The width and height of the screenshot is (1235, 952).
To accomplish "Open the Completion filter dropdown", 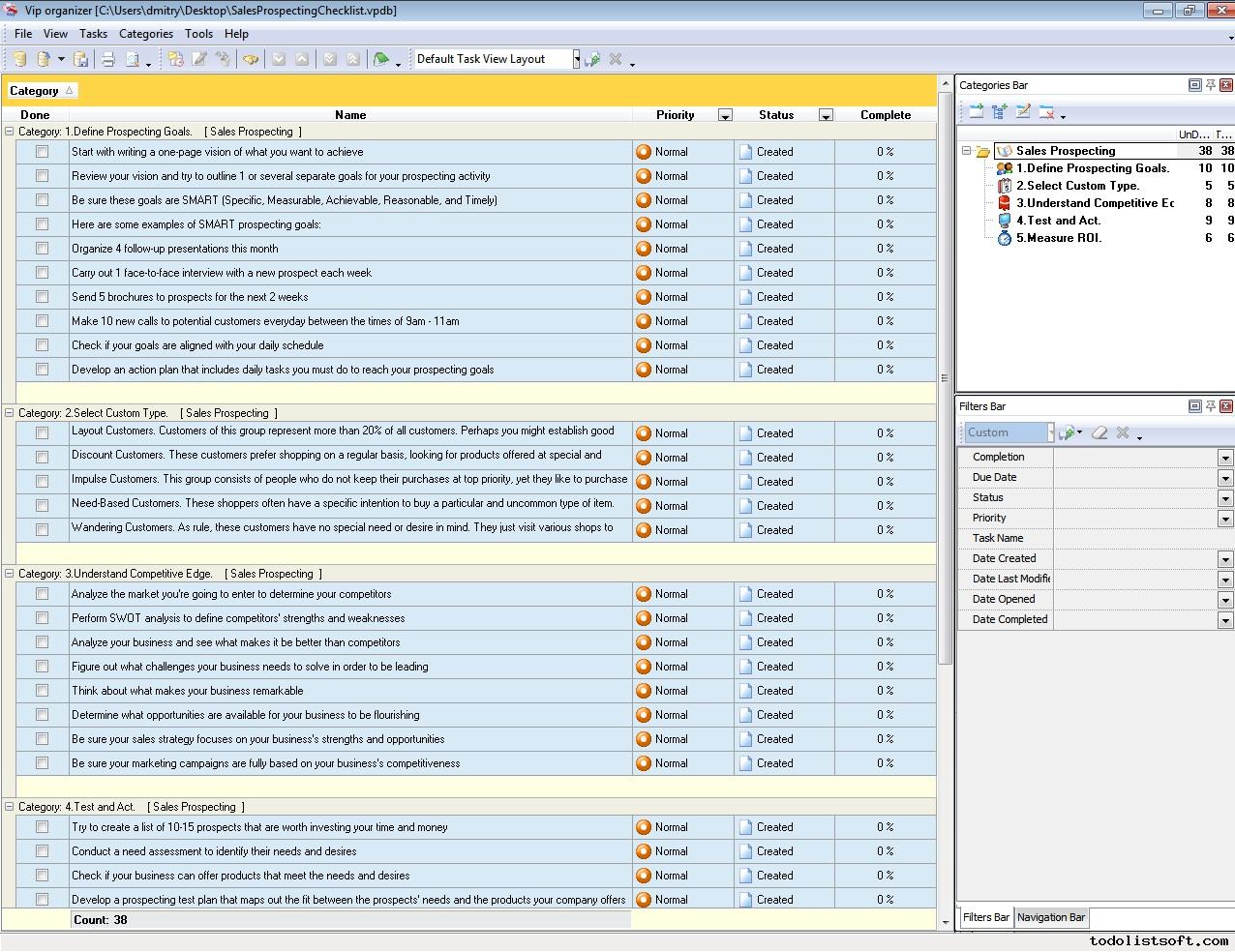I will tap(1224, 458).
